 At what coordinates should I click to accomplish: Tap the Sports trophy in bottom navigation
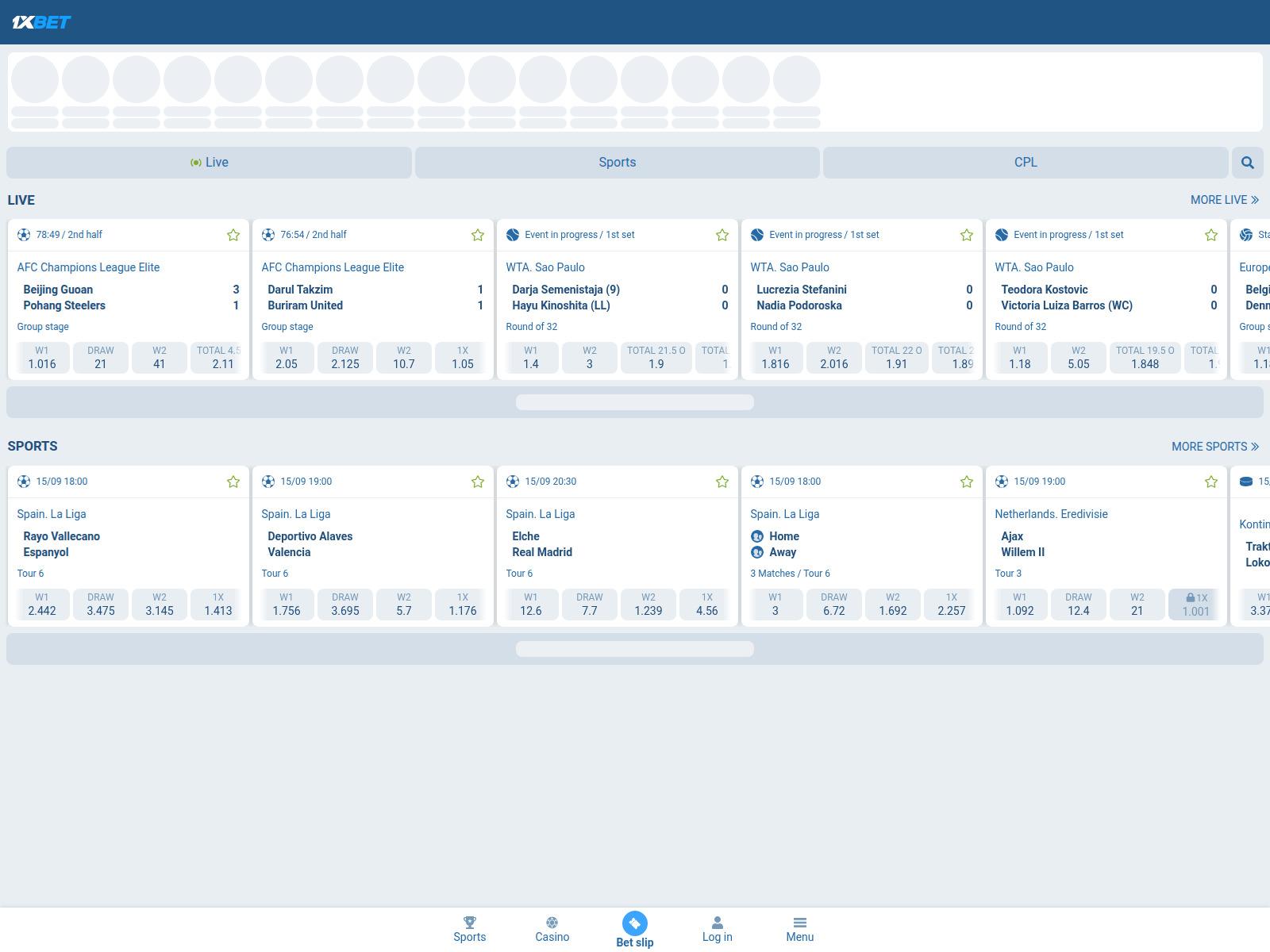click(x=470, y=930)
